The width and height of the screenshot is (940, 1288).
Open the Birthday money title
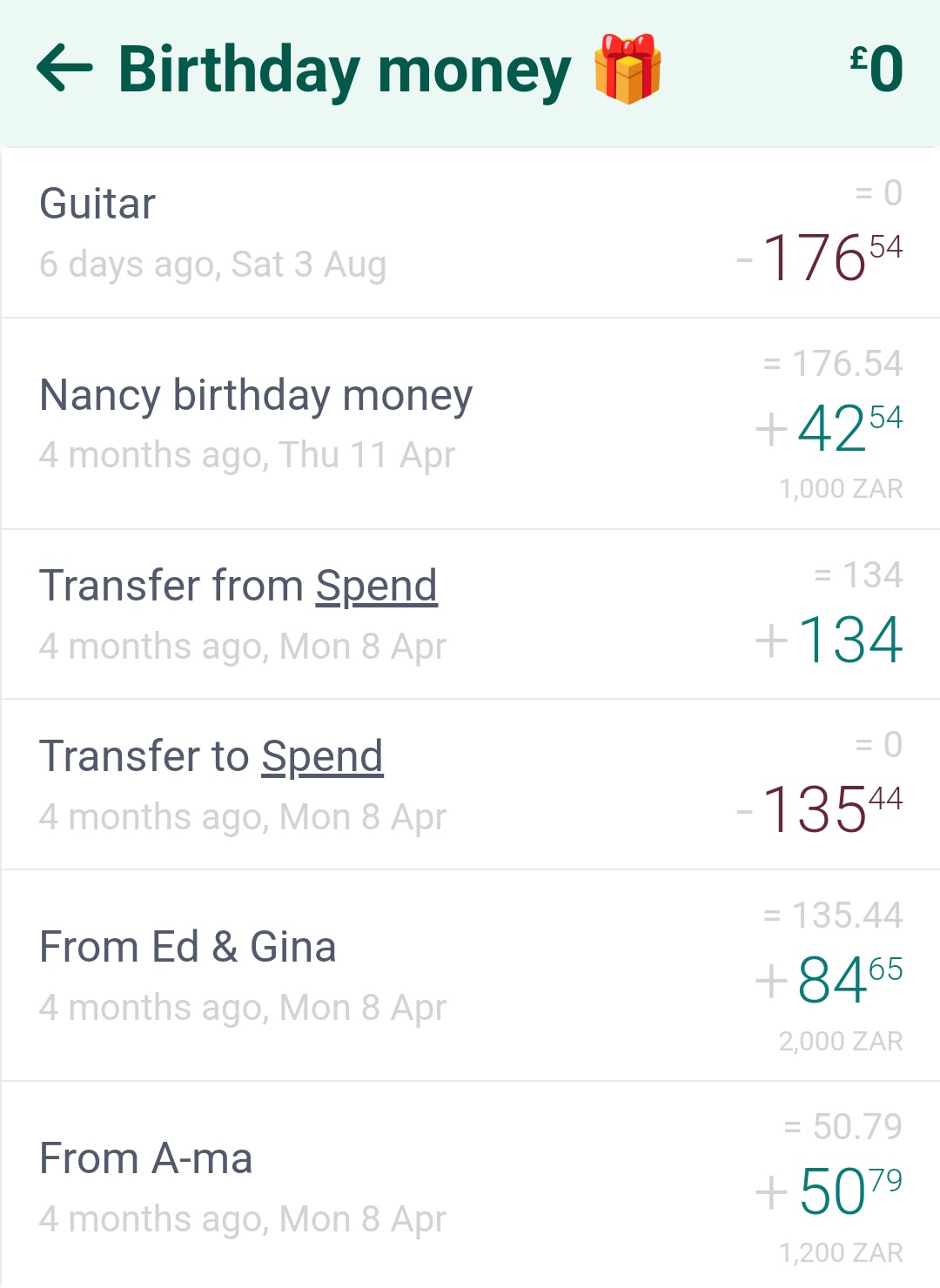(x=345, y=70)
